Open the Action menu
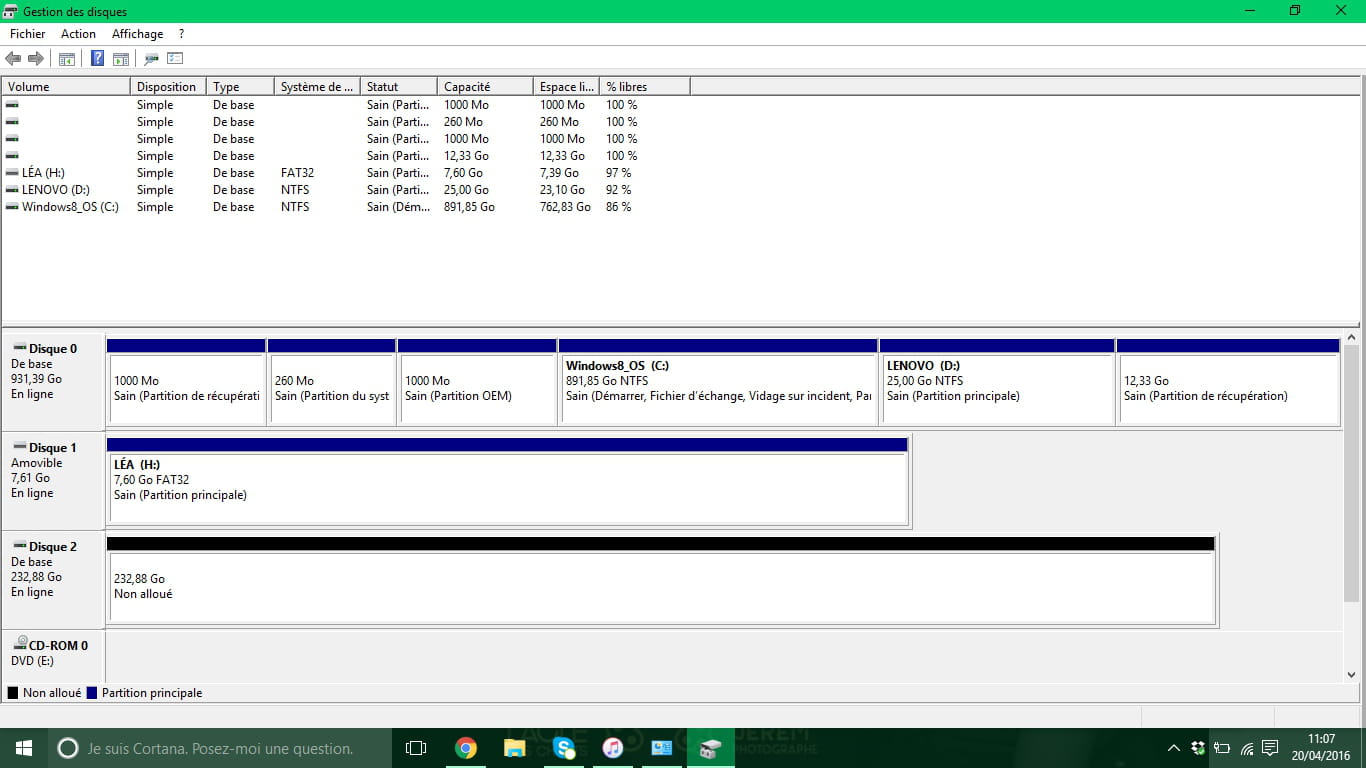 tap(78, 34)
